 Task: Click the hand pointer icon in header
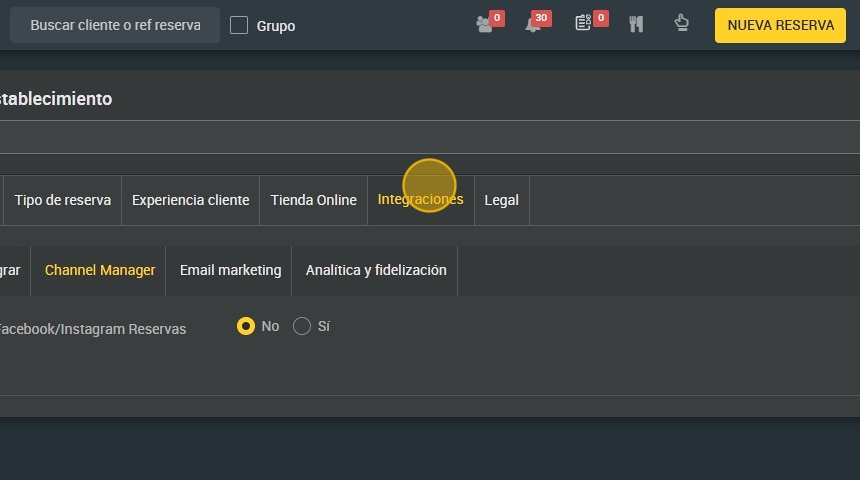coord(681,23)
